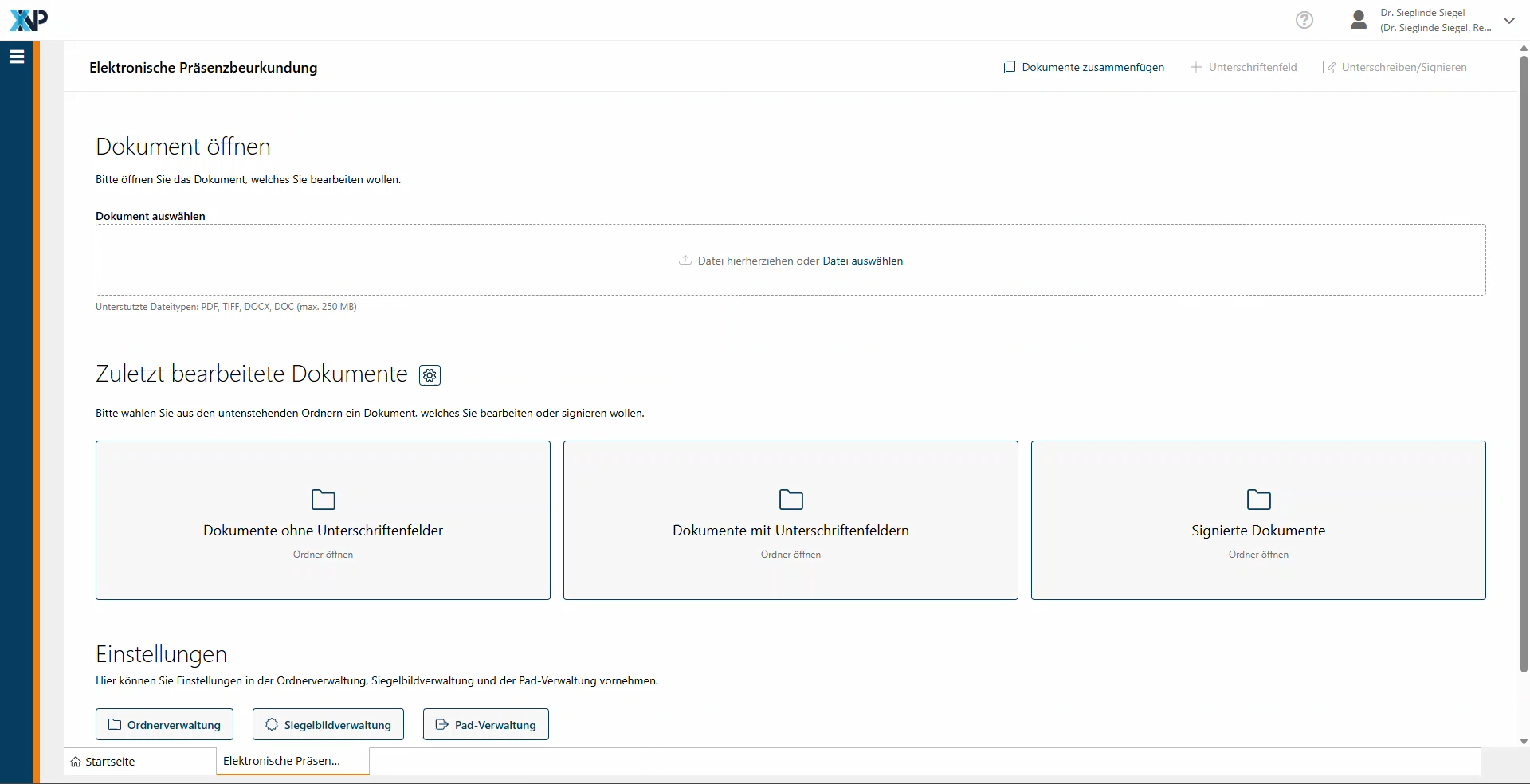The image size is (1530, 784).
Task: Click the Unterschriftenfeld toolbar item
Action: click(x=1243, y=68)
